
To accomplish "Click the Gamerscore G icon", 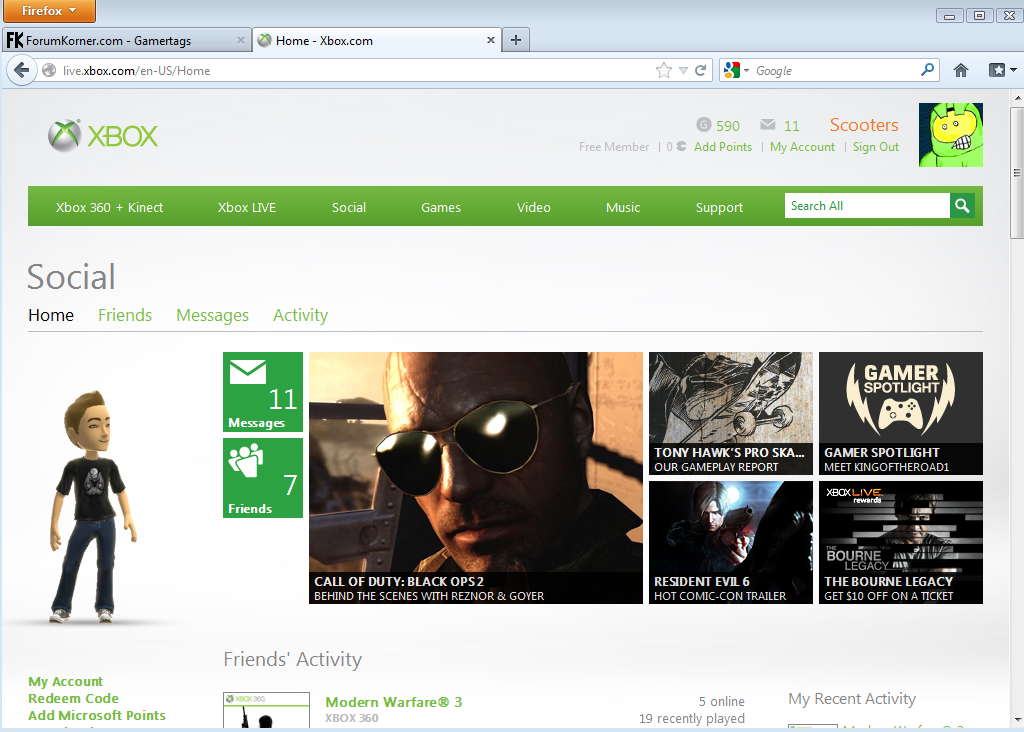I will pos(703,125).
